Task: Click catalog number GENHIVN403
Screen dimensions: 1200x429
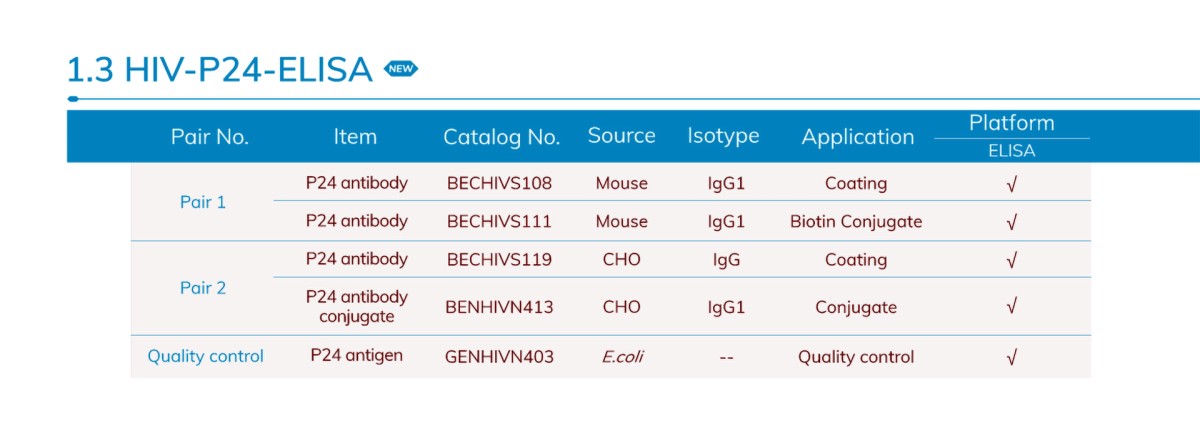Action: 499,357
